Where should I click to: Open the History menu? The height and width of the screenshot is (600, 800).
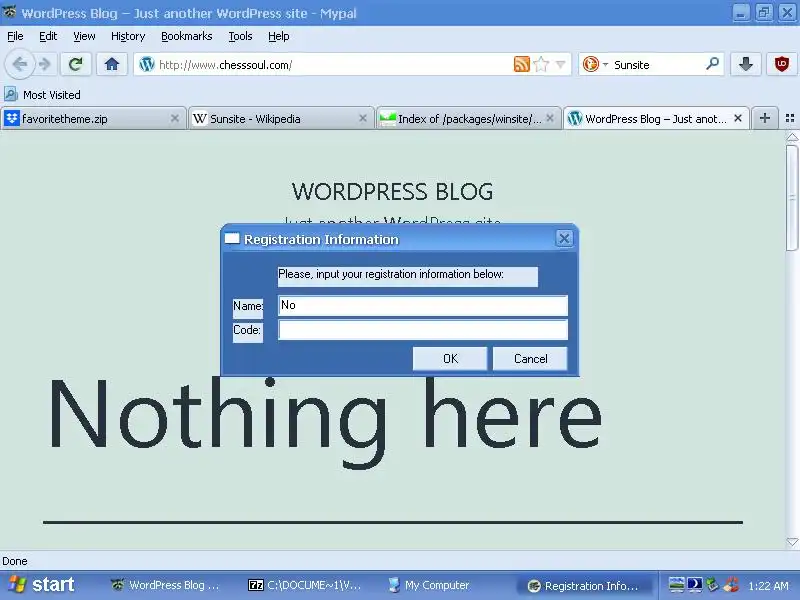pyautogui.click(x=128, y=36)
